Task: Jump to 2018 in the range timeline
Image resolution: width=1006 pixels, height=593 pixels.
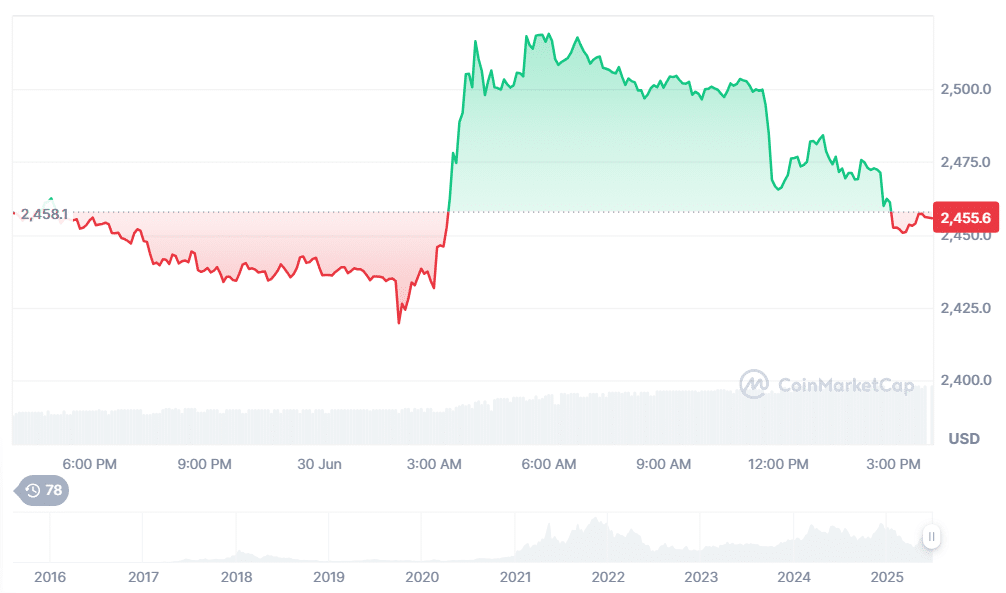Action: pyautogui.click(x=236, y=577)
